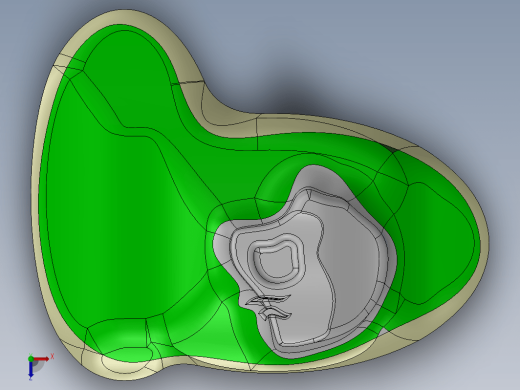Click the red X axis arrow of the triad
The image size is (520, 390).
point(42,359)
